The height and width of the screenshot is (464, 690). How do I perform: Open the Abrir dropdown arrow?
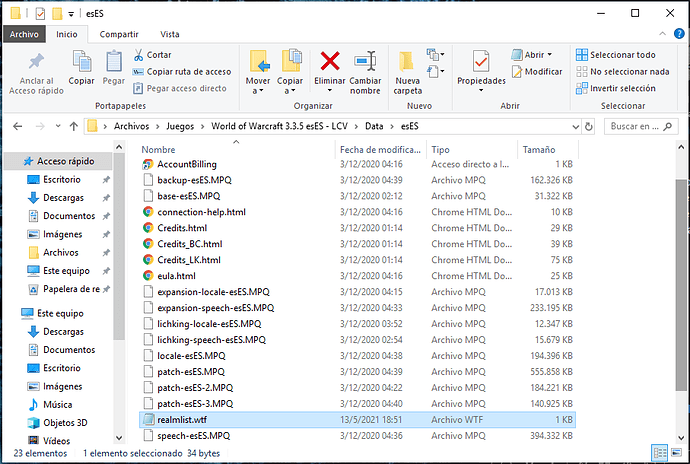click(550, 55)
